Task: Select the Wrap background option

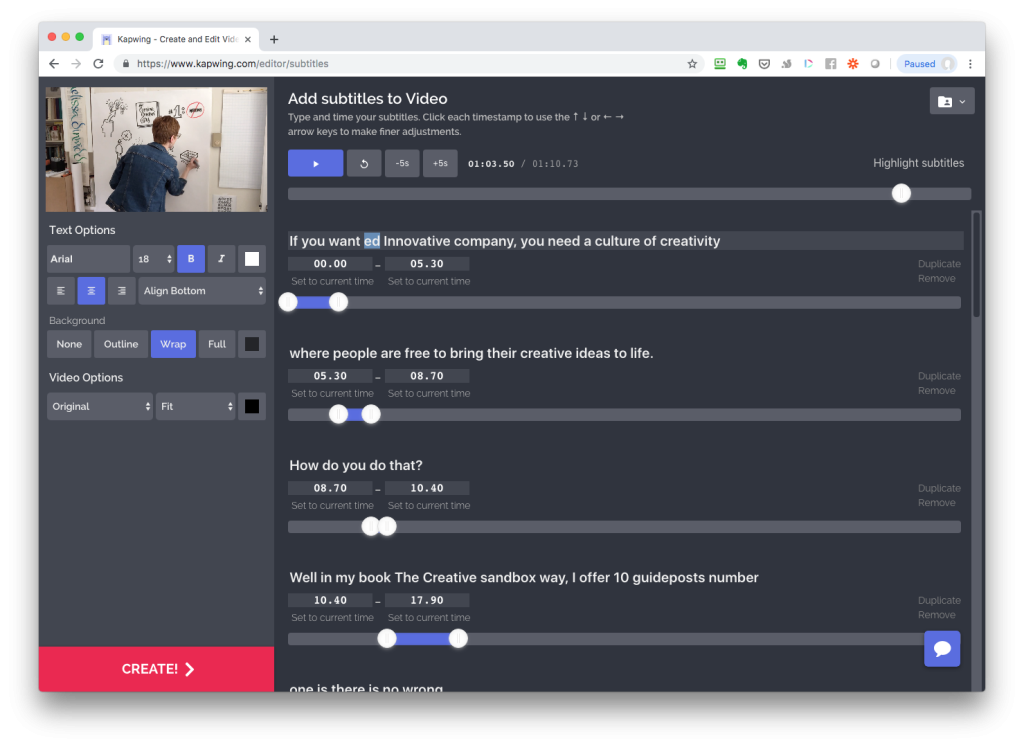Action: 173,344
